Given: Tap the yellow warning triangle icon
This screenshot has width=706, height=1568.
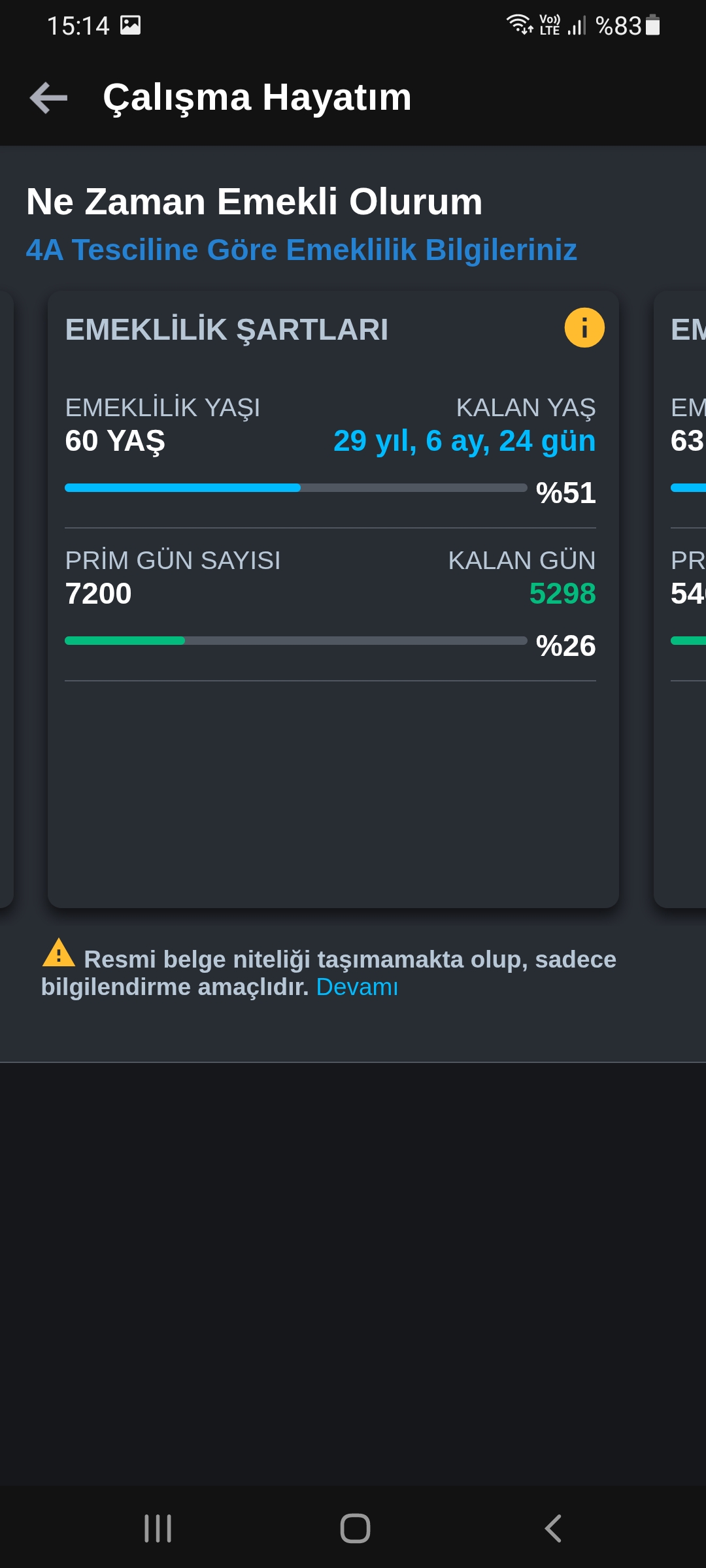Looking at the screenshot, I should tap(59, 953).
